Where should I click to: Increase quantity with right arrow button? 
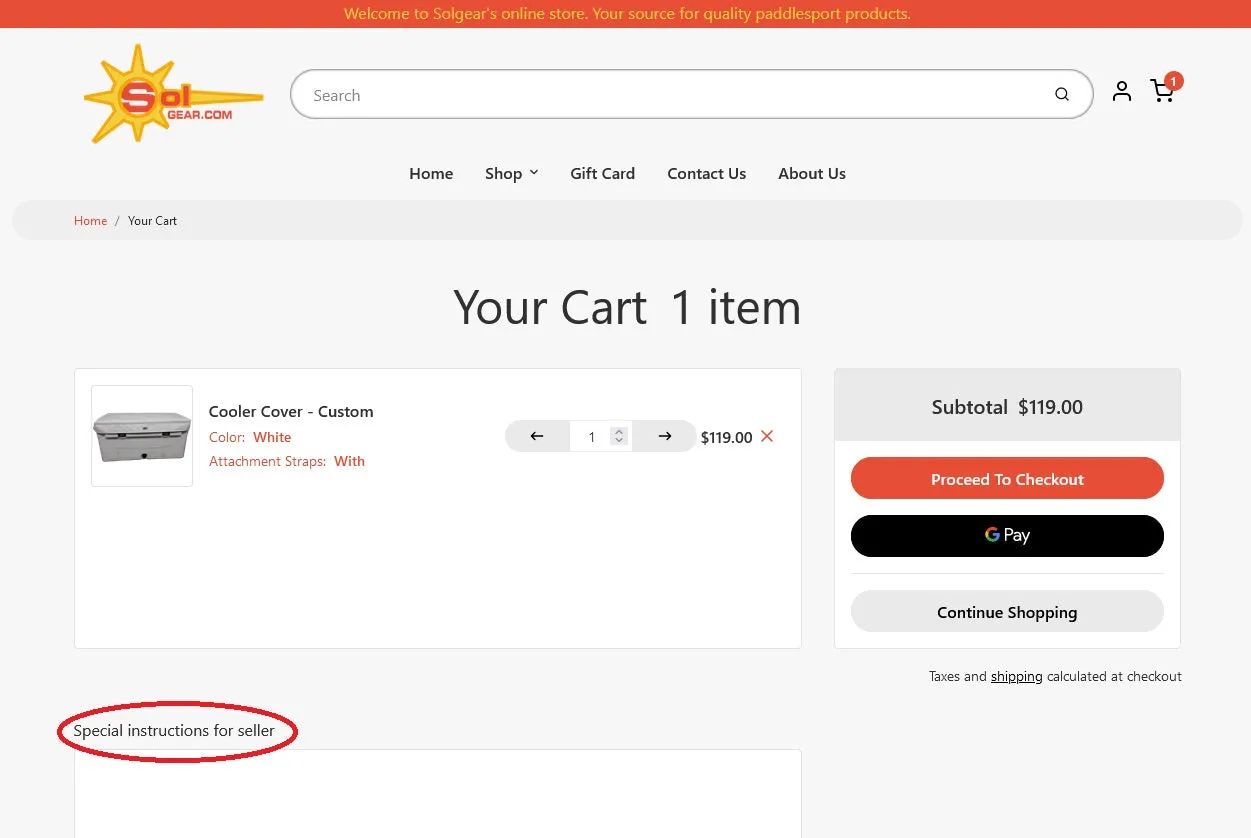pyautogui.click(x=665, y=436)
